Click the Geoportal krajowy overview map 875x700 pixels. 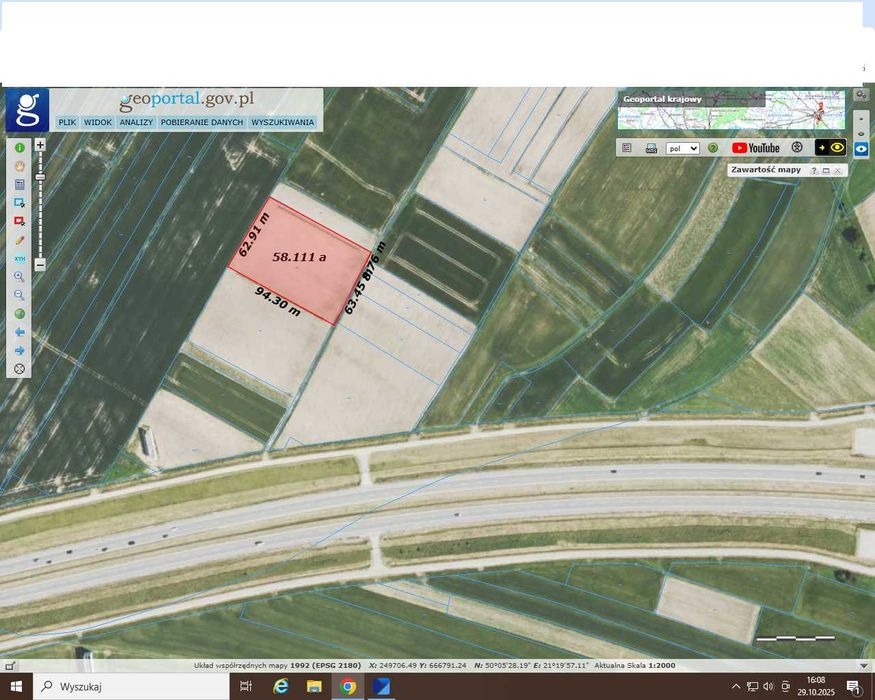pos(731,110)
